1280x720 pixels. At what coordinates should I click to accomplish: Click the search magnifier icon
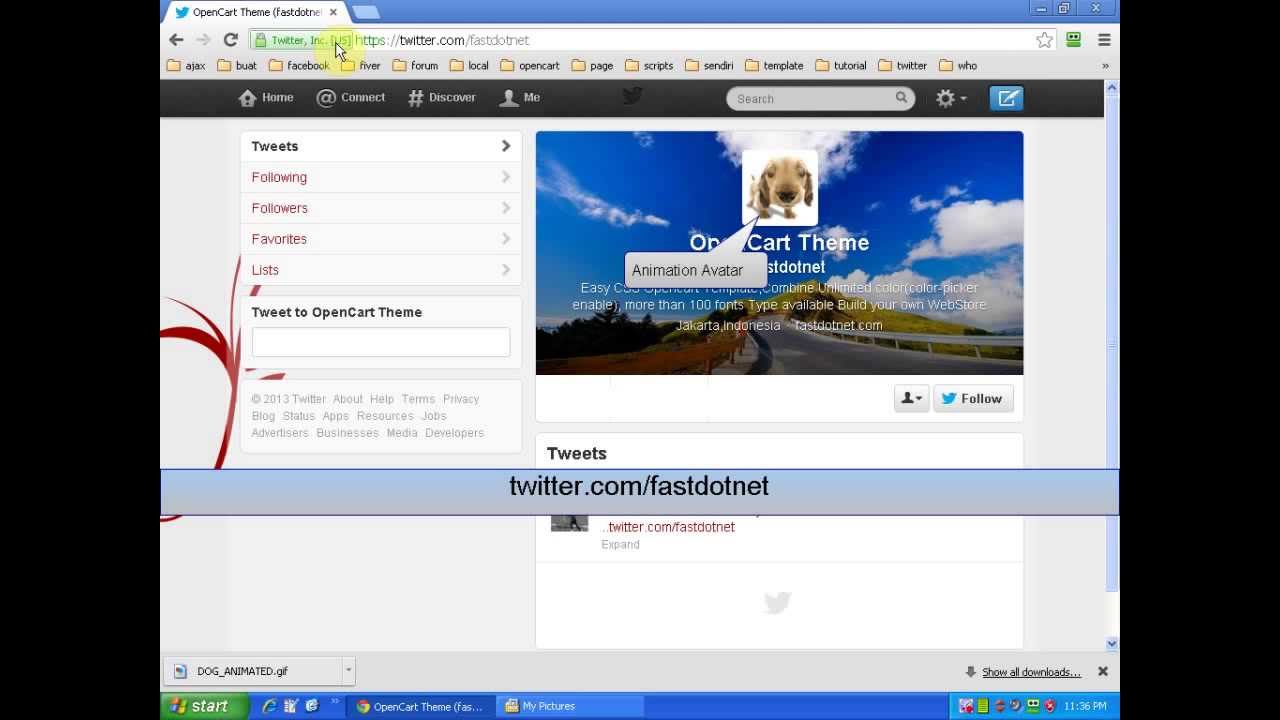coord(901,98)
